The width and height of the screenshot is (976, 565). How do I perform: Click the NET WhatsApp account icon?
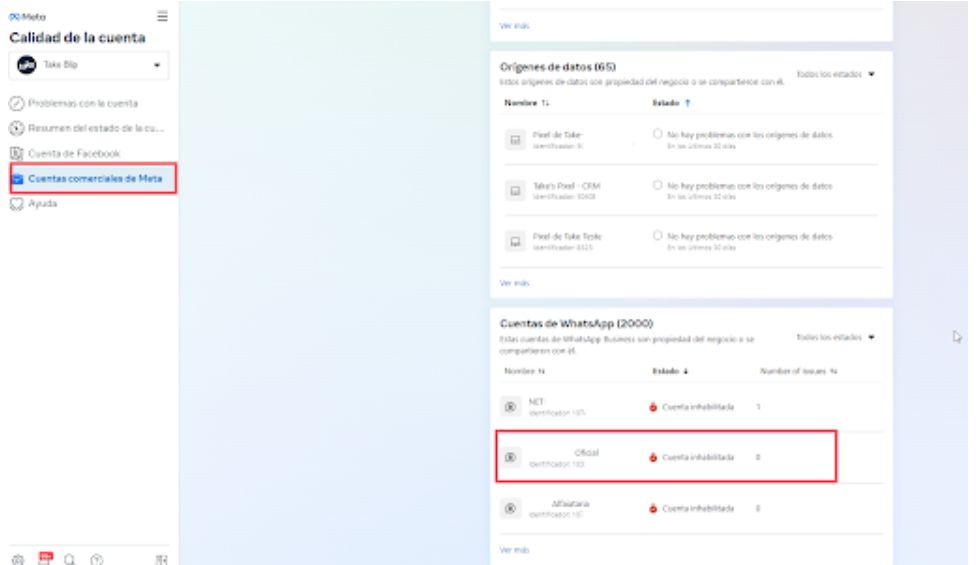[510, 407]
